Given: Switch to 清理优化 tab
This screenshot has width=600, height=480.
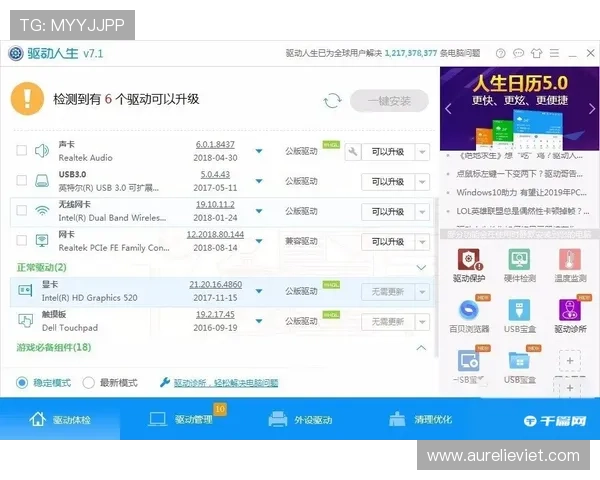Looking at the screenshot, I should tap(420, 420).
